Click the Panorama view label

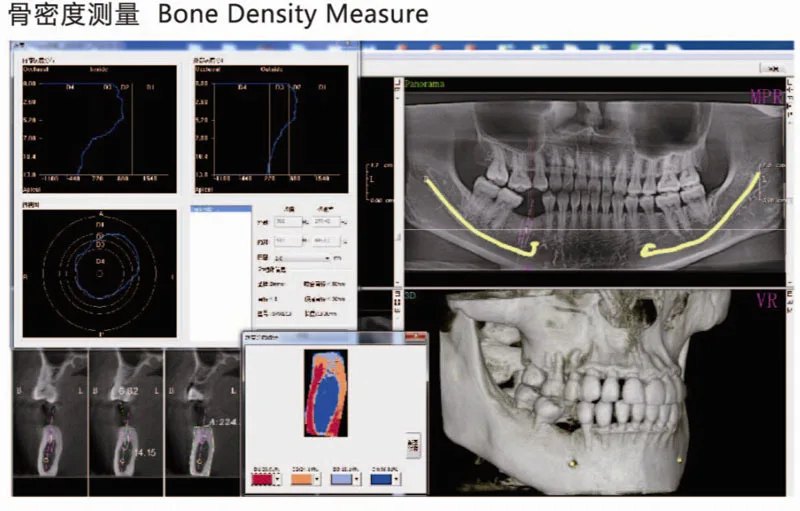(424, 84)
